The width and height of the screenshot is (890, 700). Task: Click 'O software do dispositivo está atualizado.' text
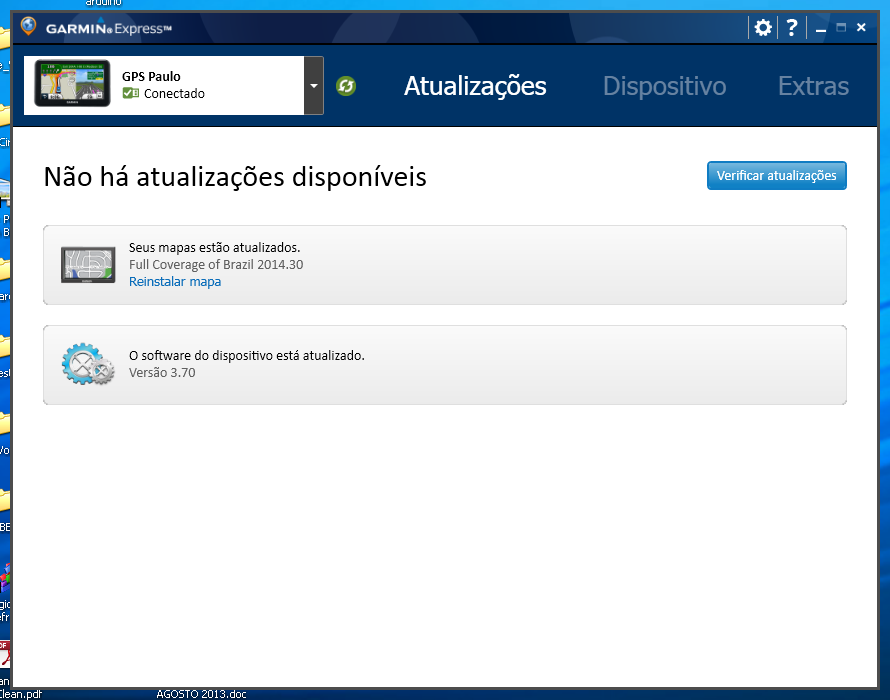point(246,355)
